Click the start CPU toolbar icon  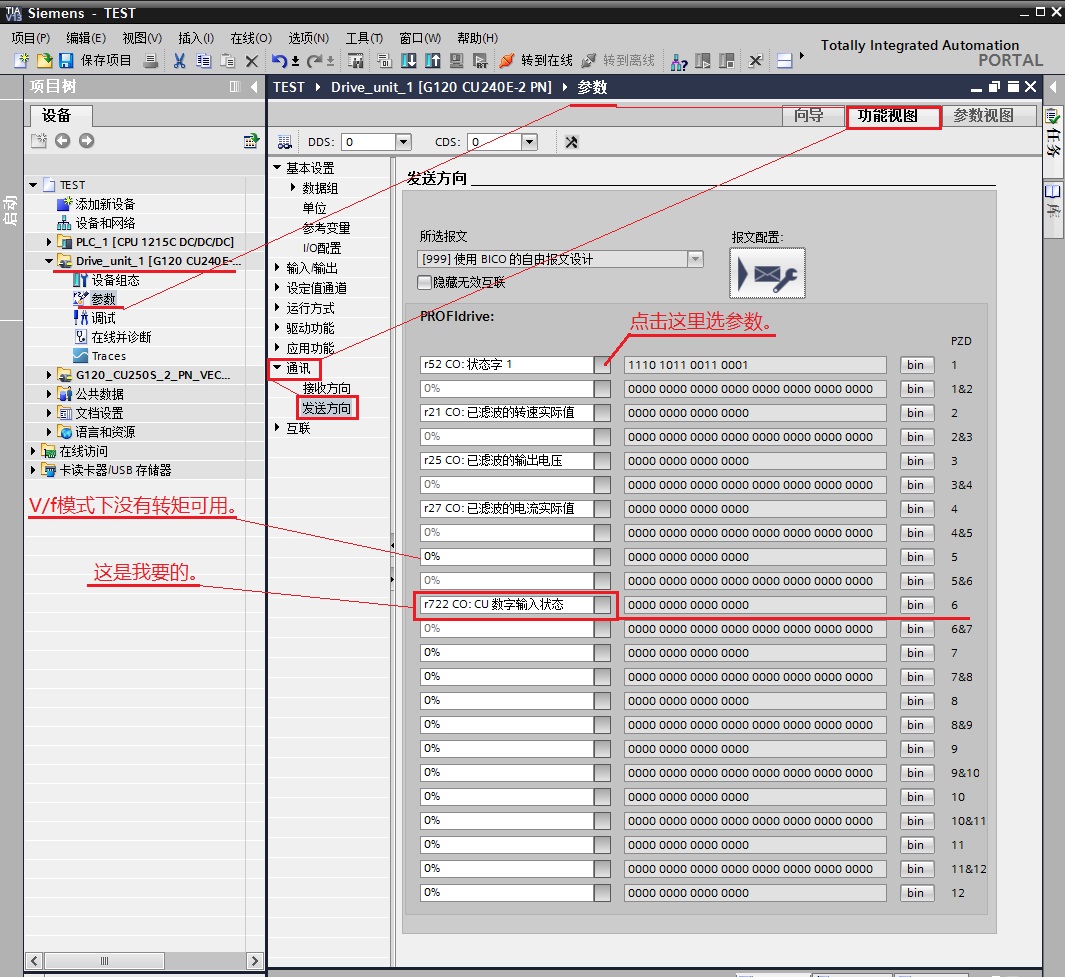(x=703, y=61)
